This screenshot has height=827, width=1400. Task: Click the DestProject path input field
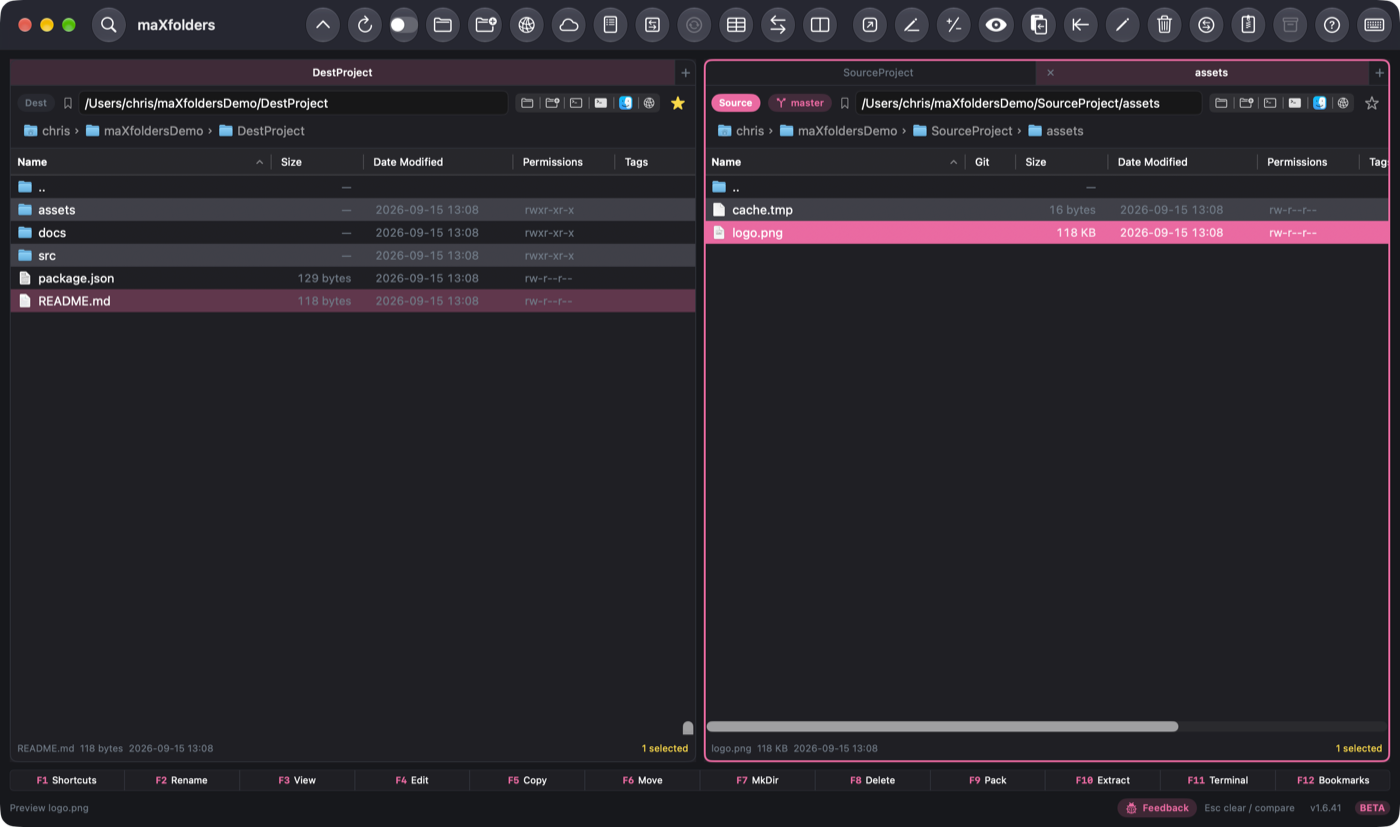pos(293,103)
